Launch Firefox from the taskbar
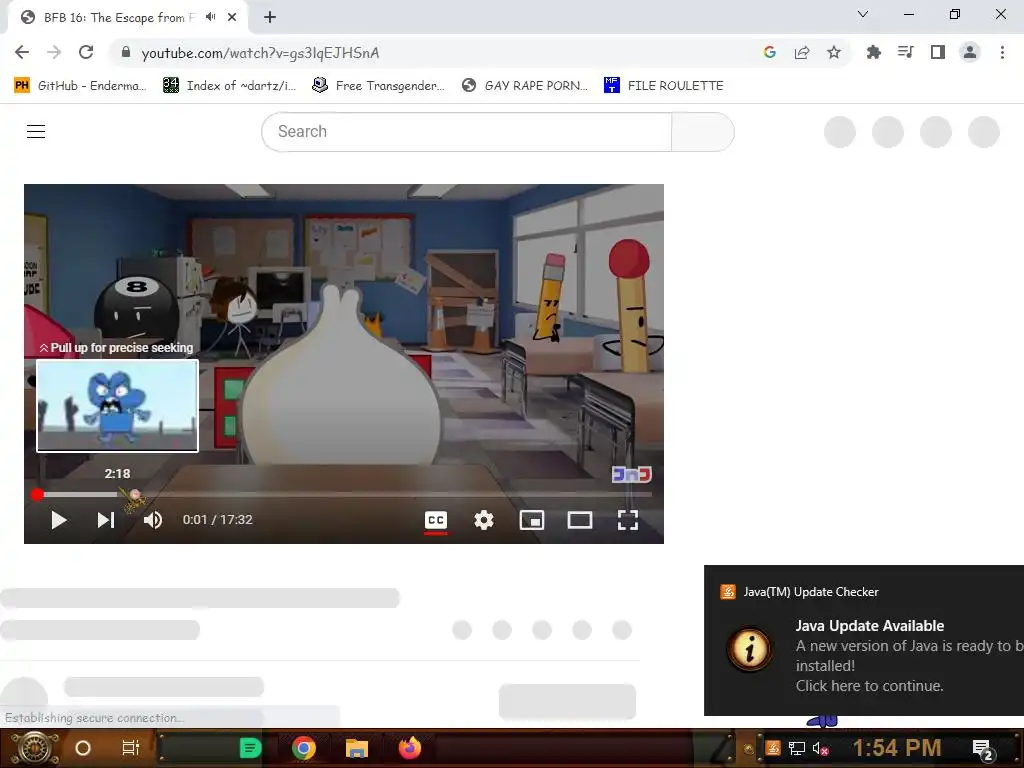This screenshot has width=1024, height=768. [x=410, y=748]
